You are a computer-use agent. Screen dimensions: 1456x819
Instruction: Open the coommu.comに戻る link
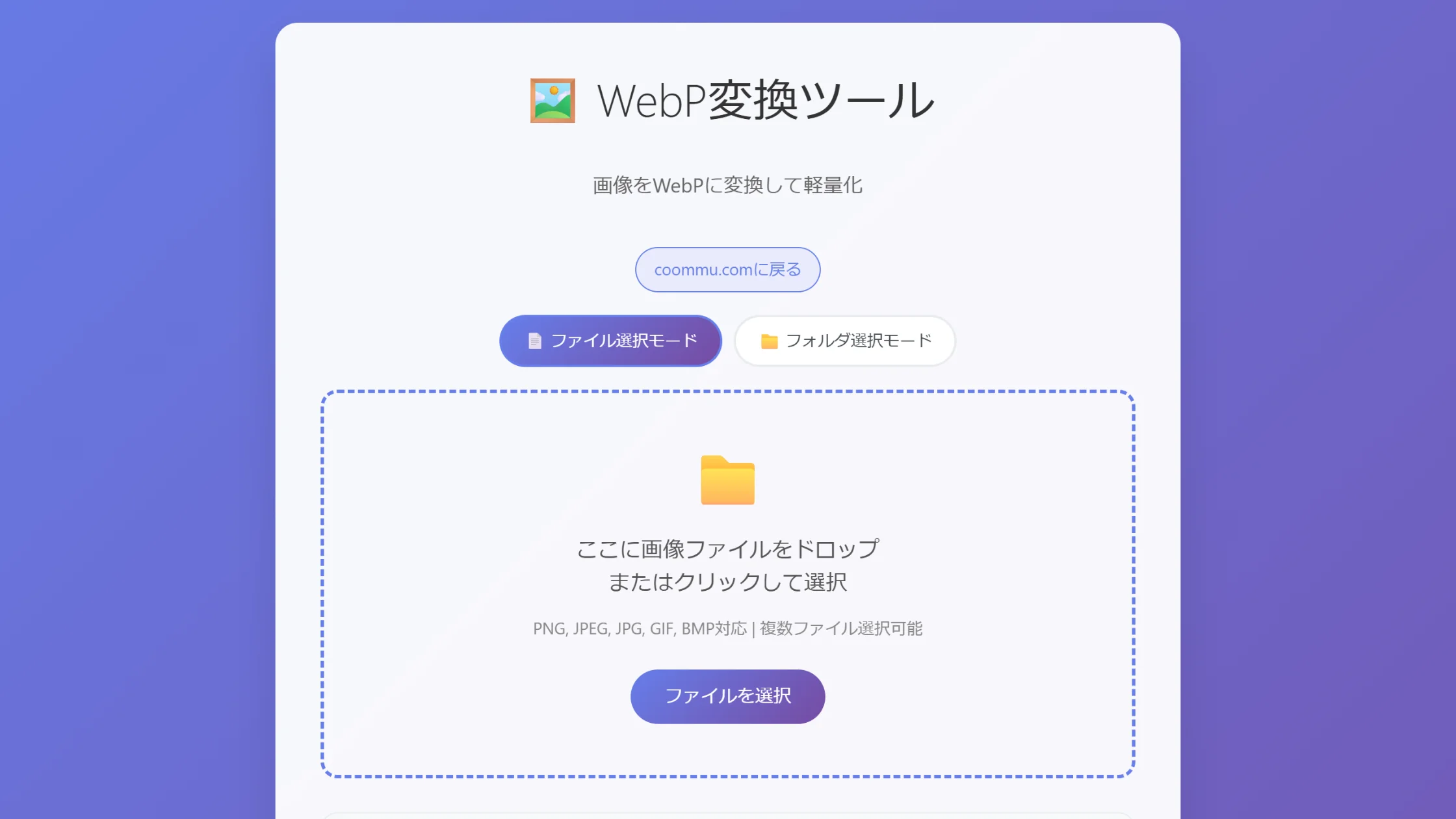[727, 269]
